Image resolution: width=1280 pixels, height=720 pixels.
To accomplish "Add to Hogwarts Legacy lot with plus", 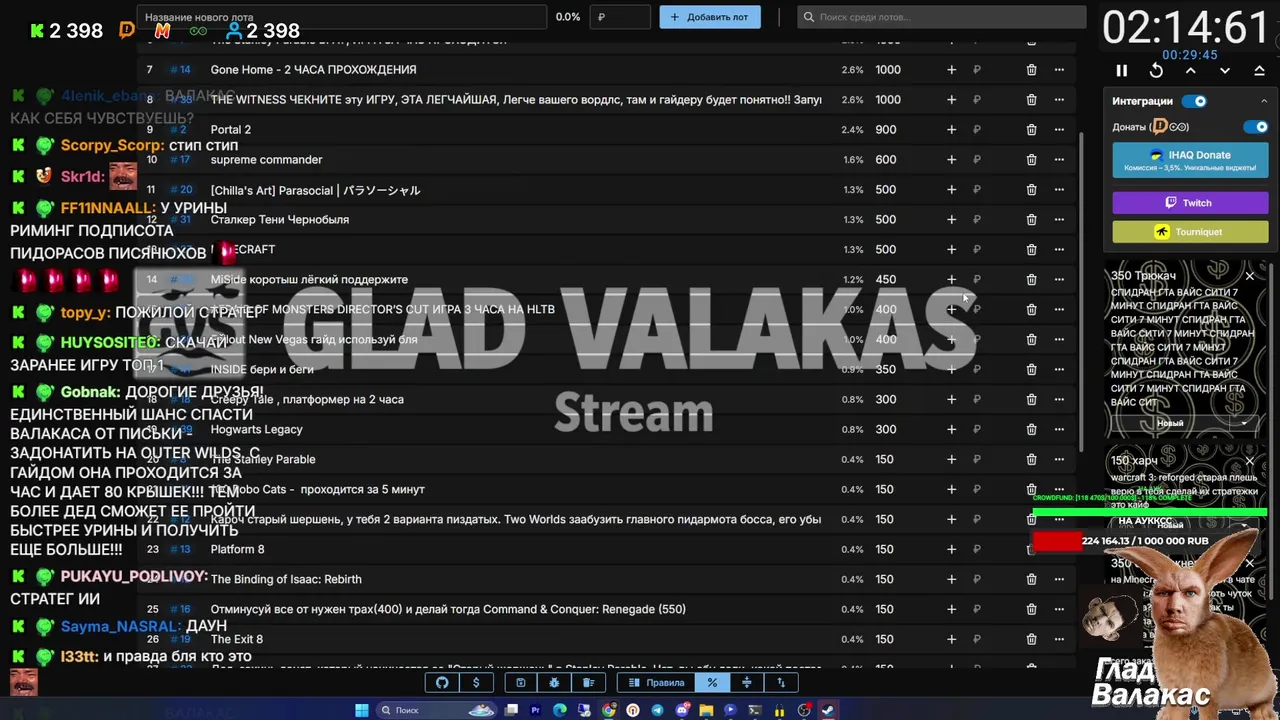I will tap(951, 430).
